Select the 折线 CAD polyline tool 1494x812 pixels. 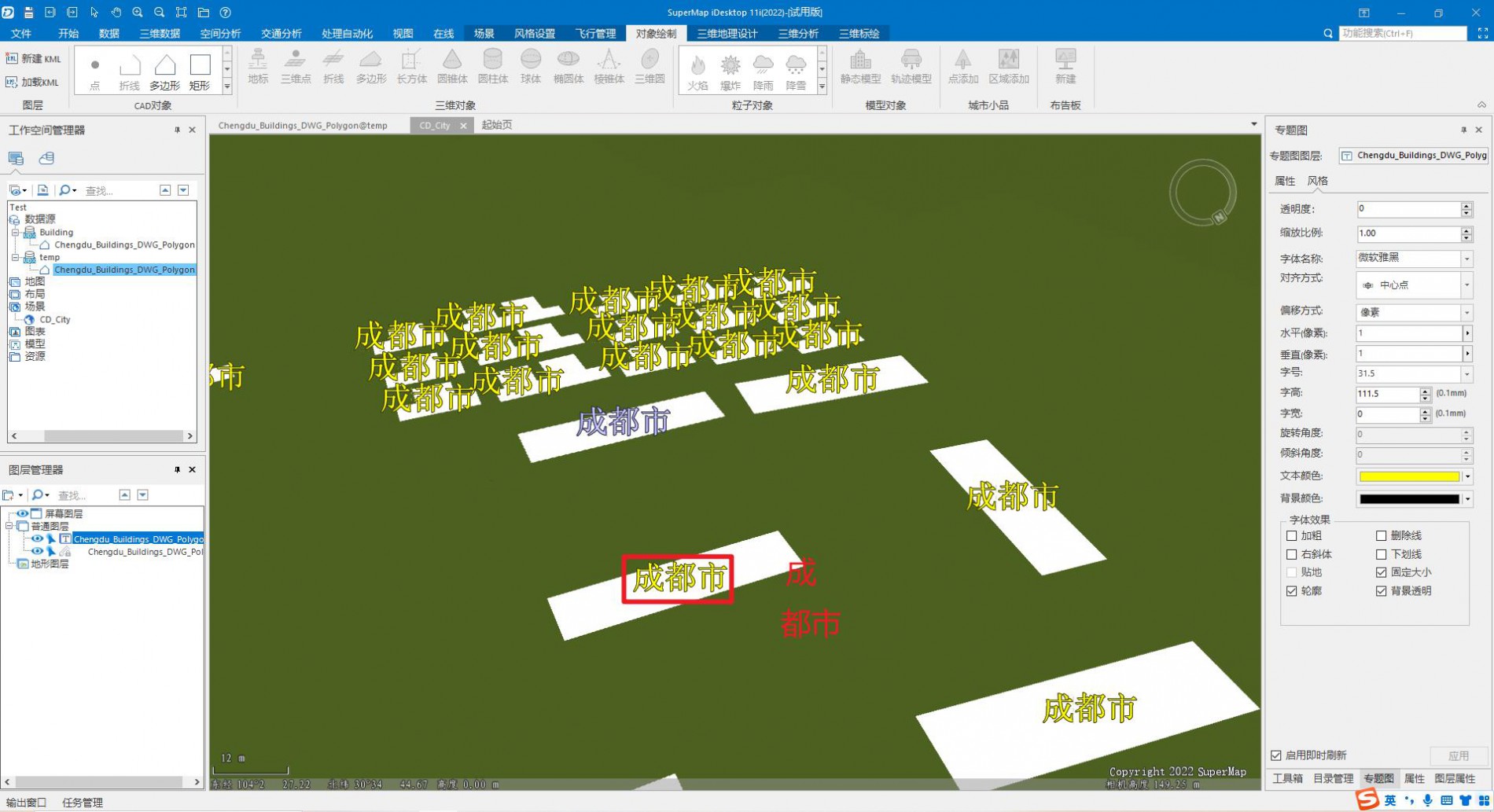[129, 71]
